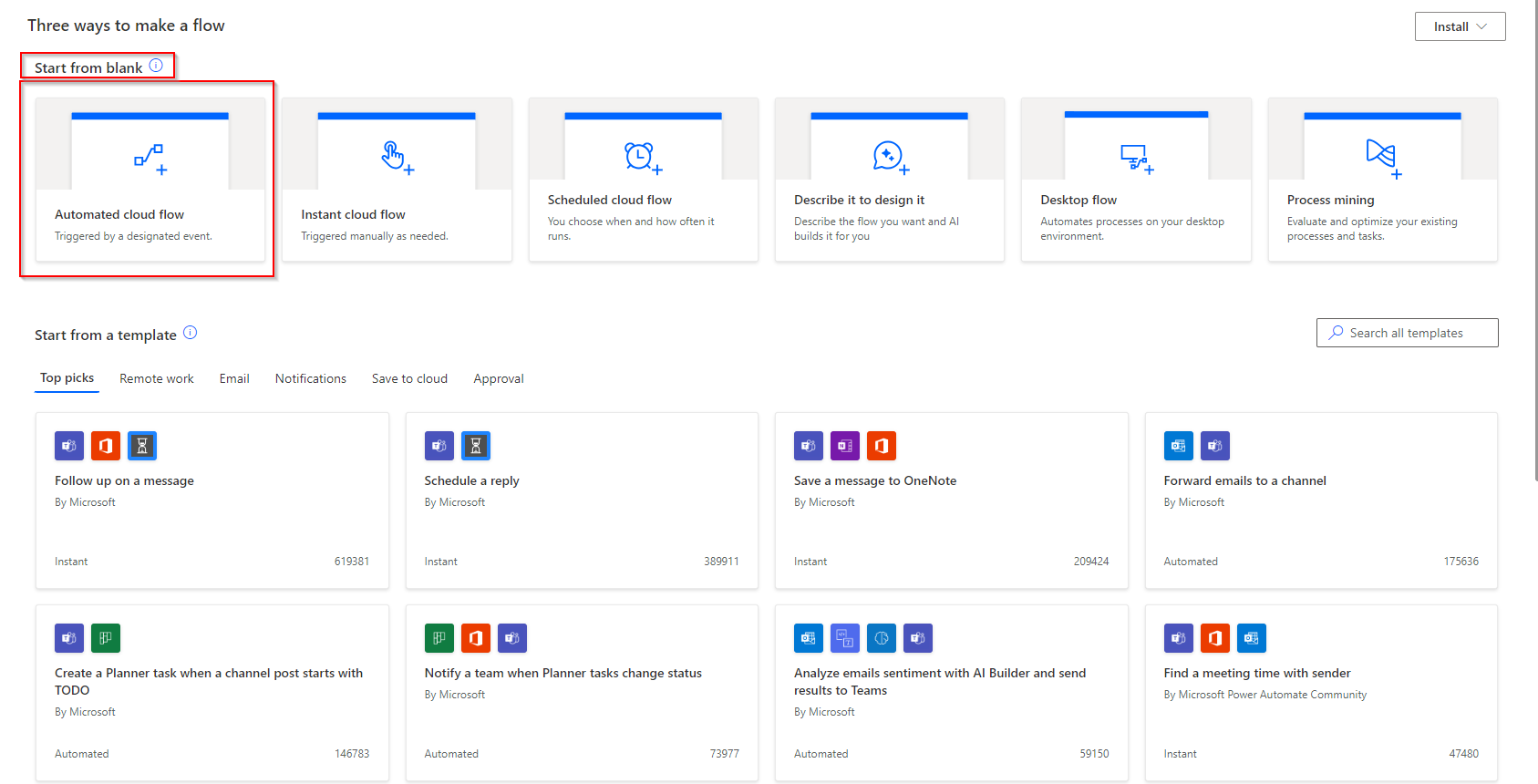Click Outlook icon on Find a meeting time card
Screen dimensions: 1538x784
pyautogui.click(x=1252, y=638)
